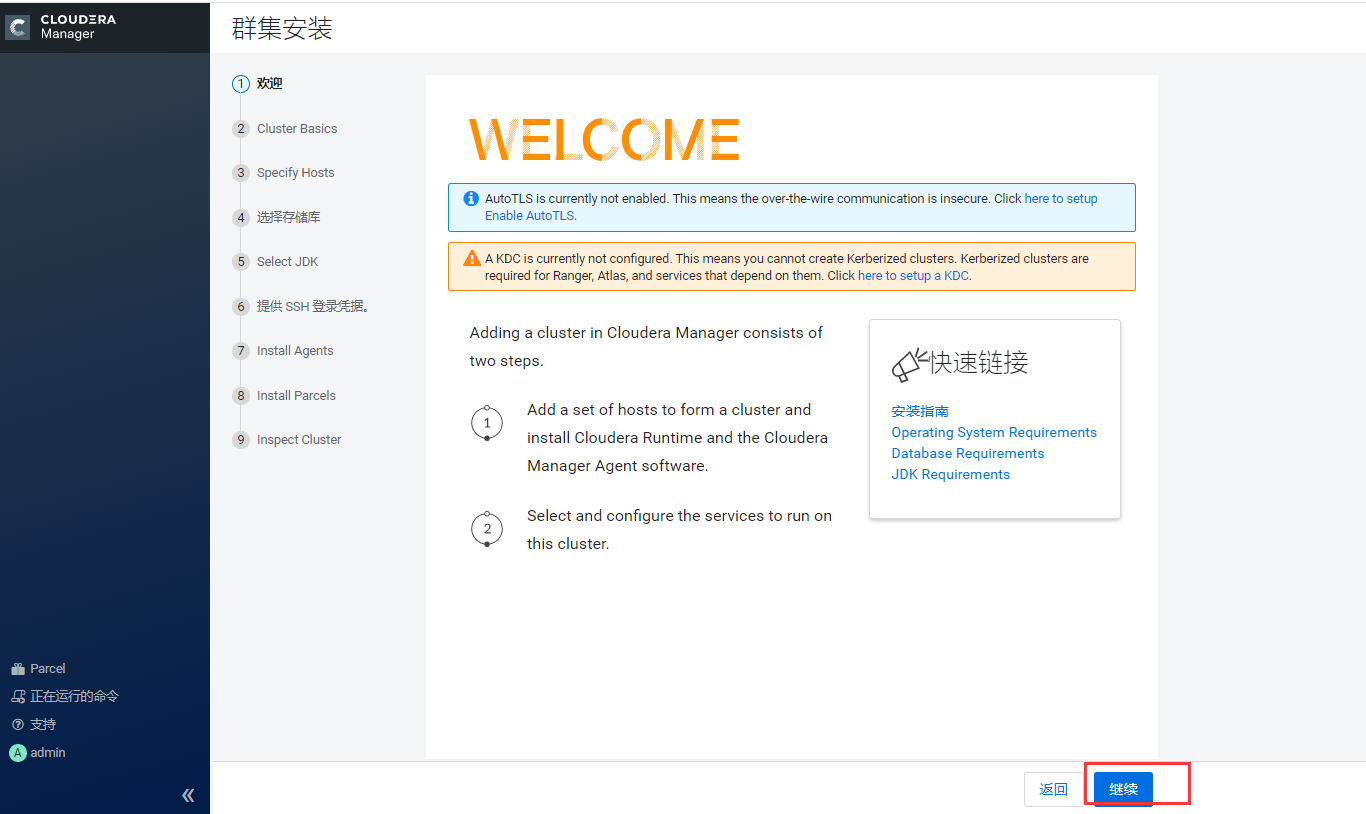Open Database Requirements link

pyautogui.click(x=968, y=453)
